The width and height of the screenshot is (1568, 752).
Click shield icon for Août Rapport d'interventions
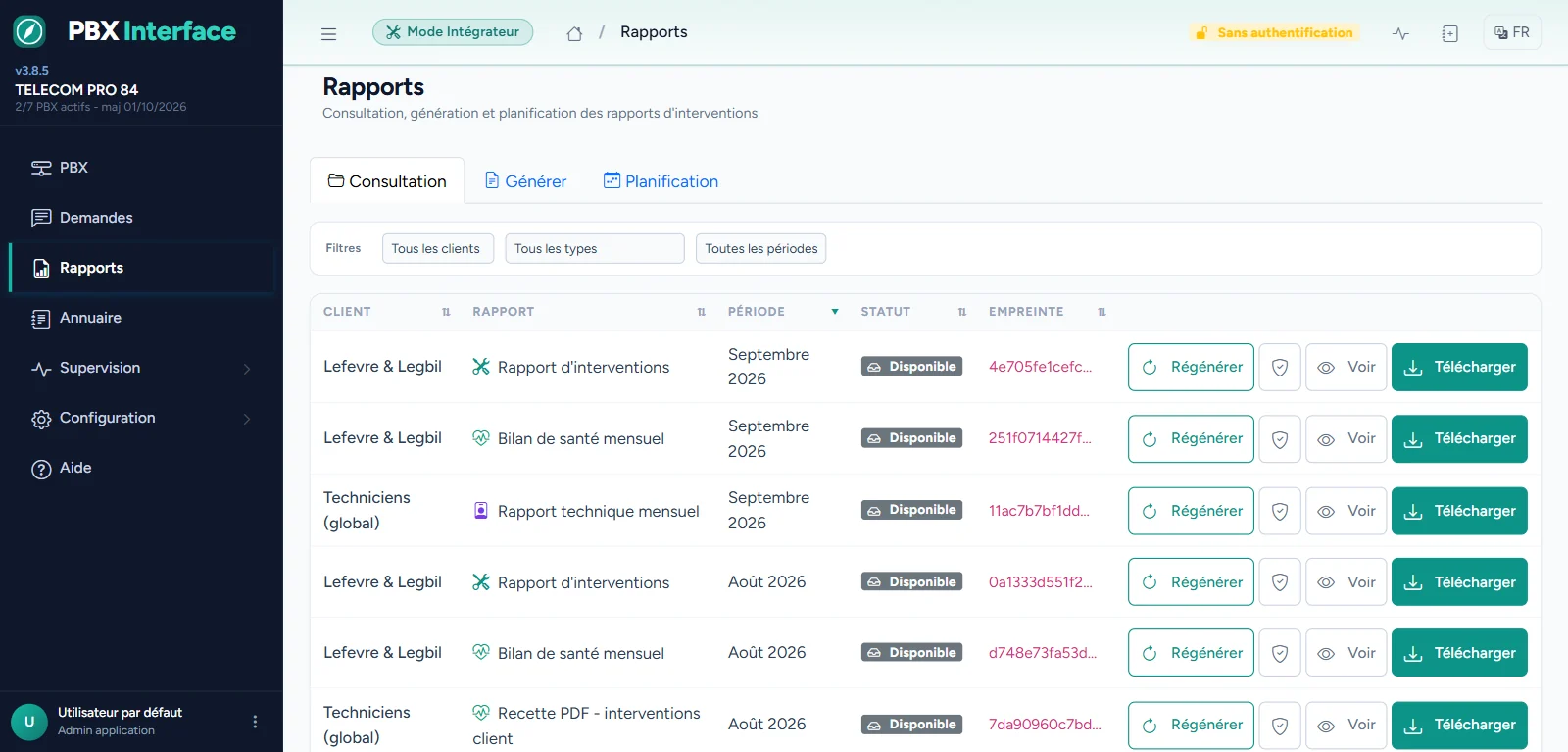click(x=1280, y=582)
